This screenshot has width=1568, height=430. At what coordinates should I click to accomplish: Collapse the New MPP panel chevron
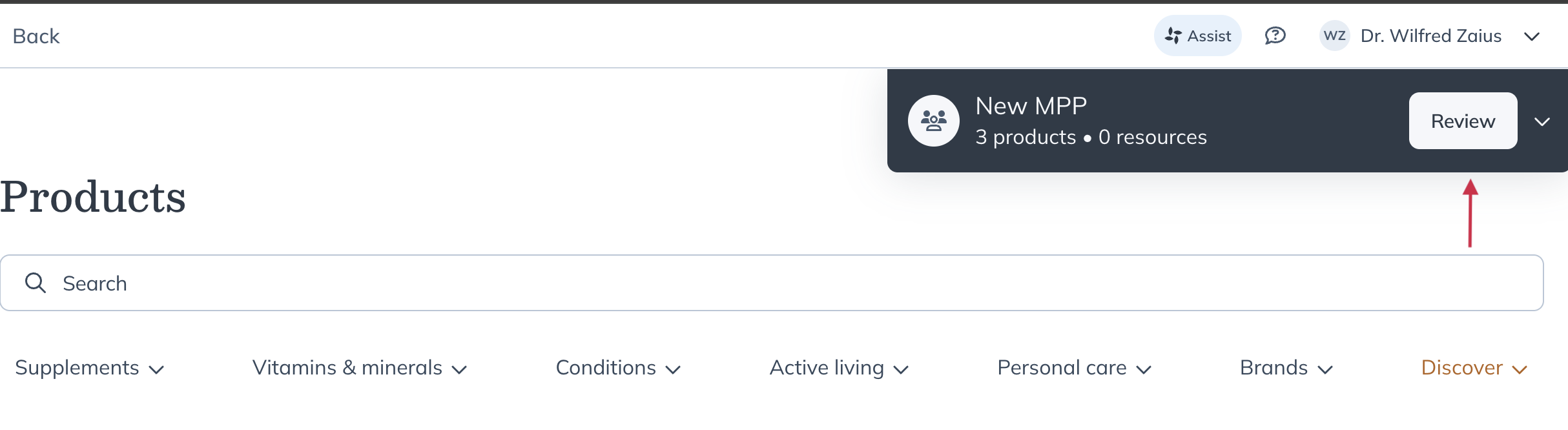tap(1542, 121)
